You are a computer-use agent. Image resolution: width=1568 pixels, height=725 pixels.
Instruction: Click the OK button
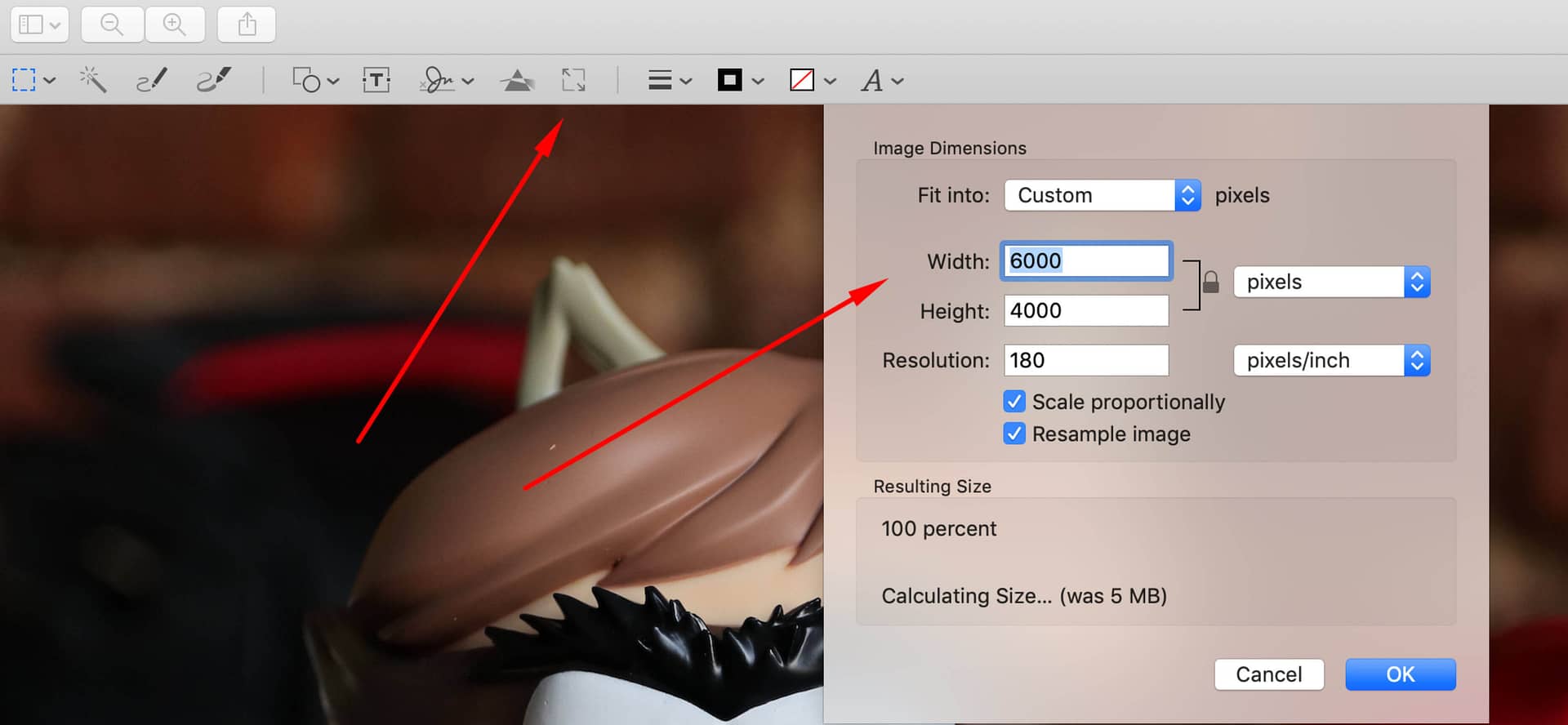click(1401, 674)
